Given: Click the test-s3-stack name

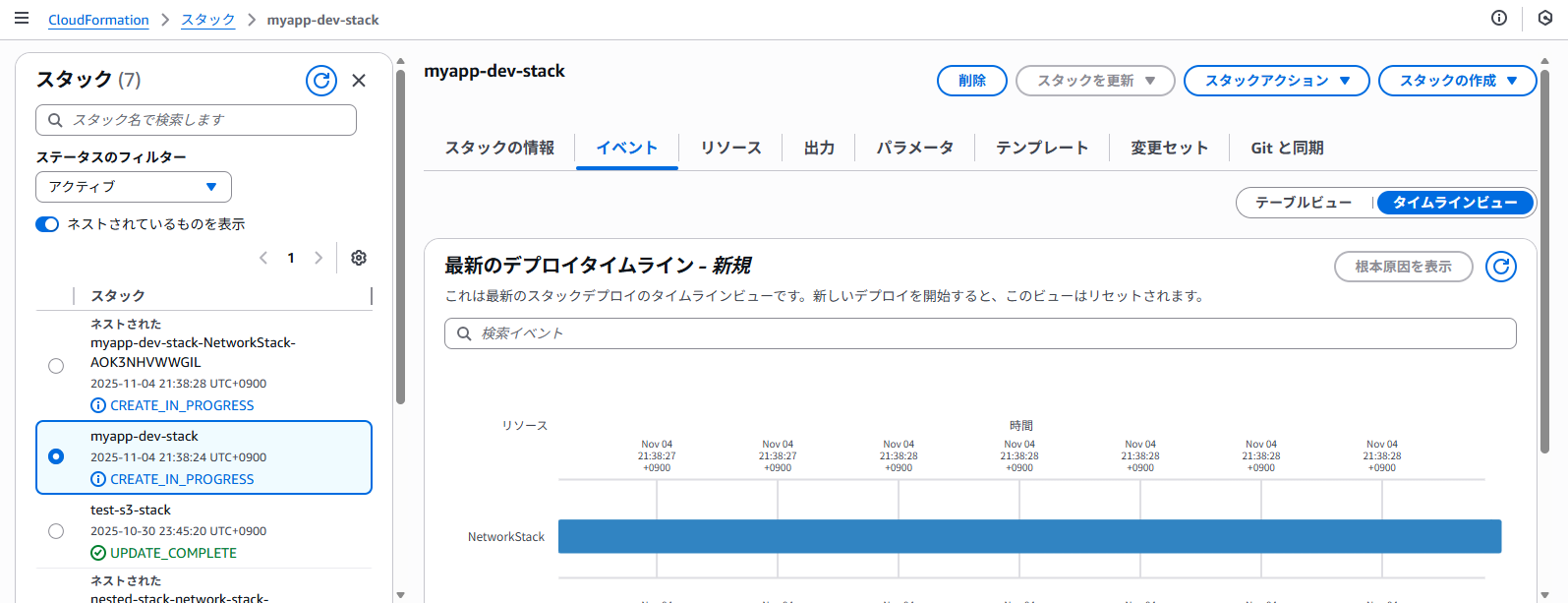Looking at the screenshot, I should (131, 510).
